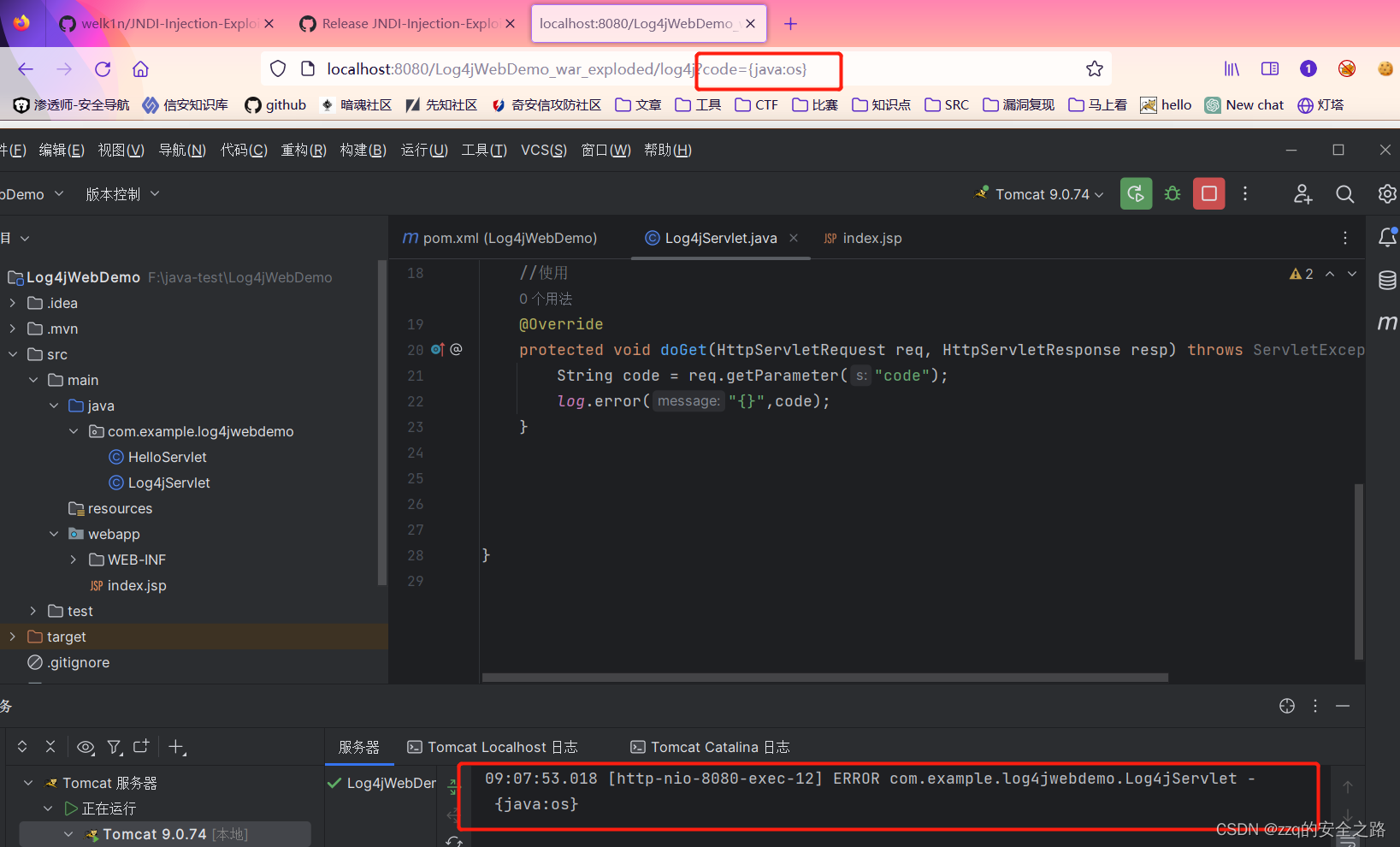Add service with plus icon
The height and width of the screenshot is (847, 1400).
click(177, 747)
